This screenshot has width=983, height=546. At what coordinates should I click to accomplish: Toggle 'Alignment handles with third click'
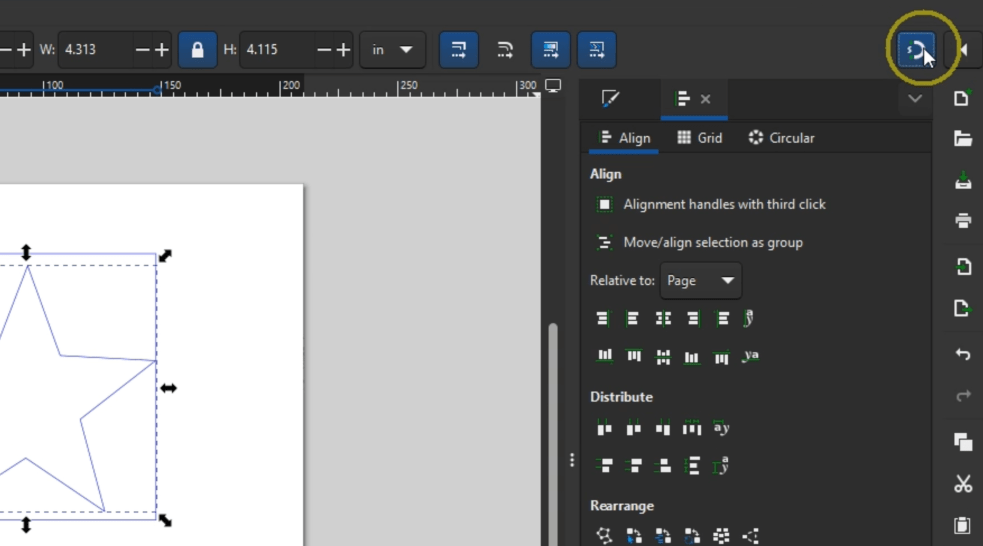pos(605,204)
